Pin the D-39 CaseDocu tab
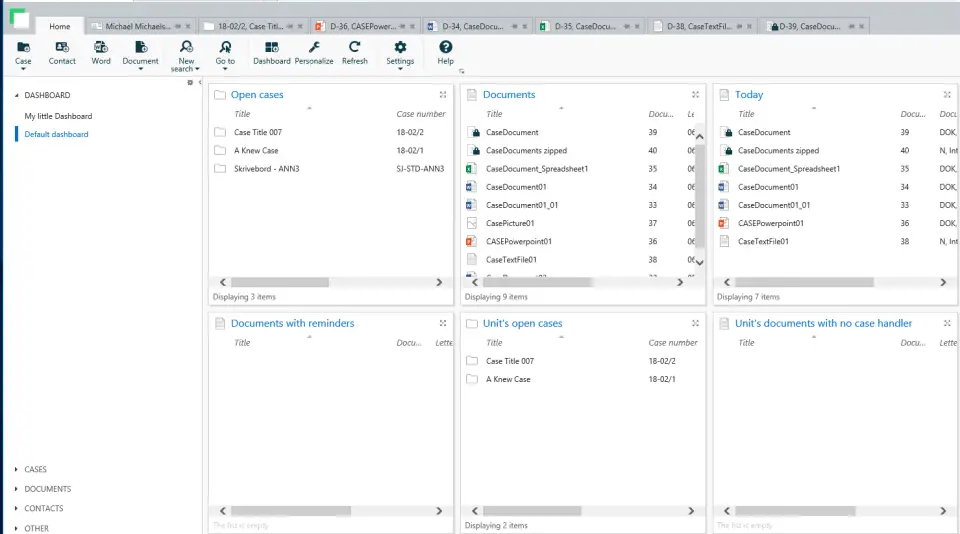The image size is (960, 534). (x=851, y=26)
